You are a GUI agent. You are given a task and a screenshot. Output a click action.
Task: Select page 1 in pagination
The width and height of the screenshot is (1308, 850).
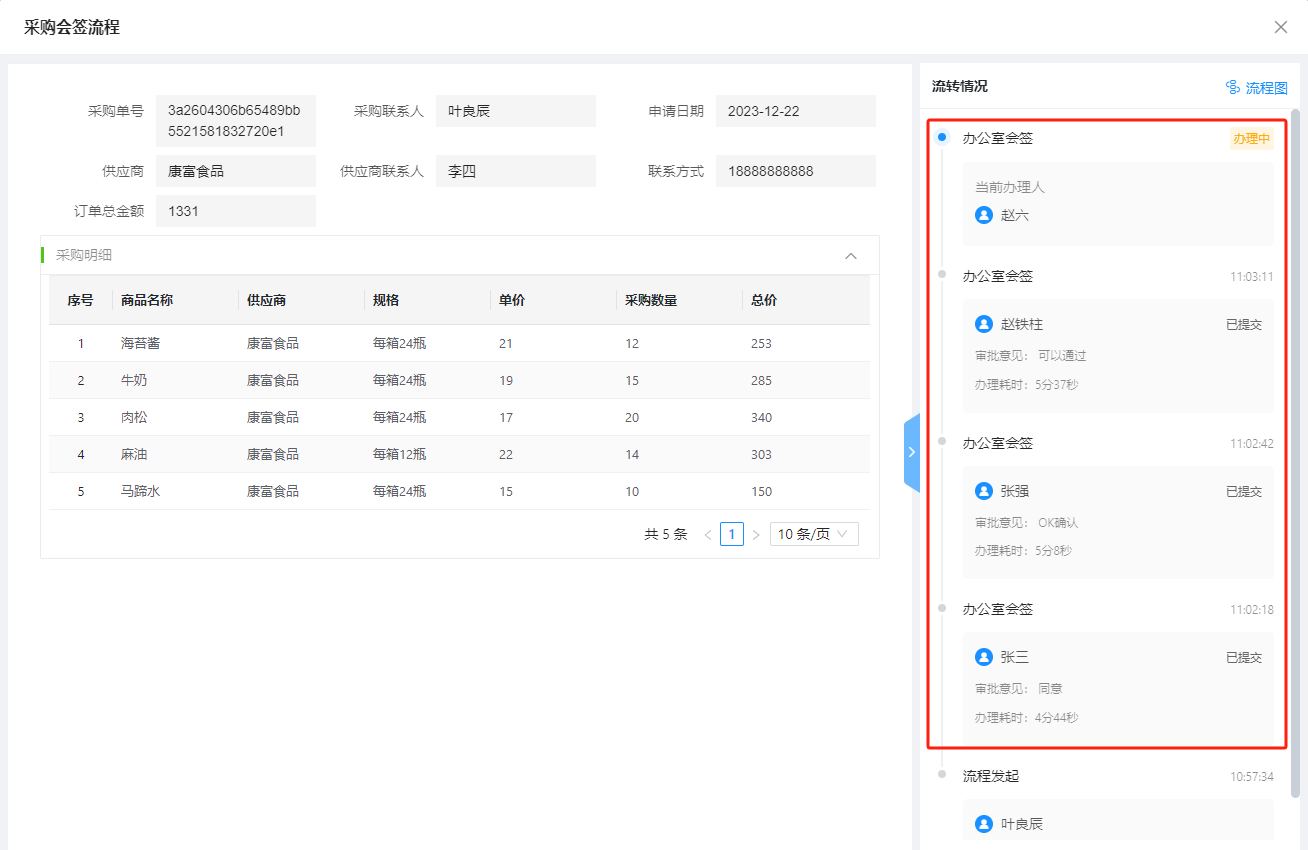[x=732, y=534]
